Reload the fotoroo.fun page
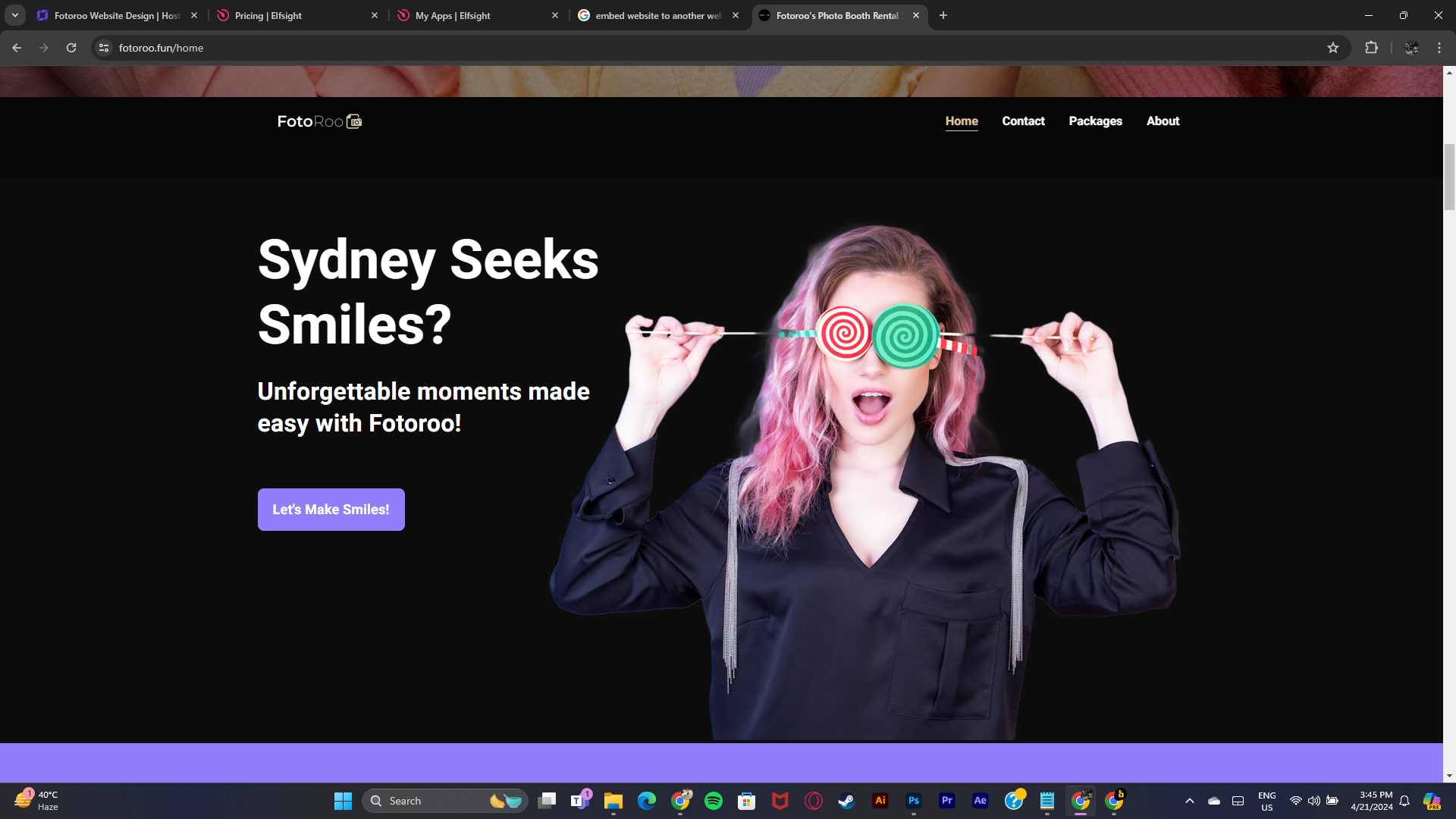Image resolution: width=1456 pixels, height=819 pixels. pyautogui.click(x=71, y=48)
